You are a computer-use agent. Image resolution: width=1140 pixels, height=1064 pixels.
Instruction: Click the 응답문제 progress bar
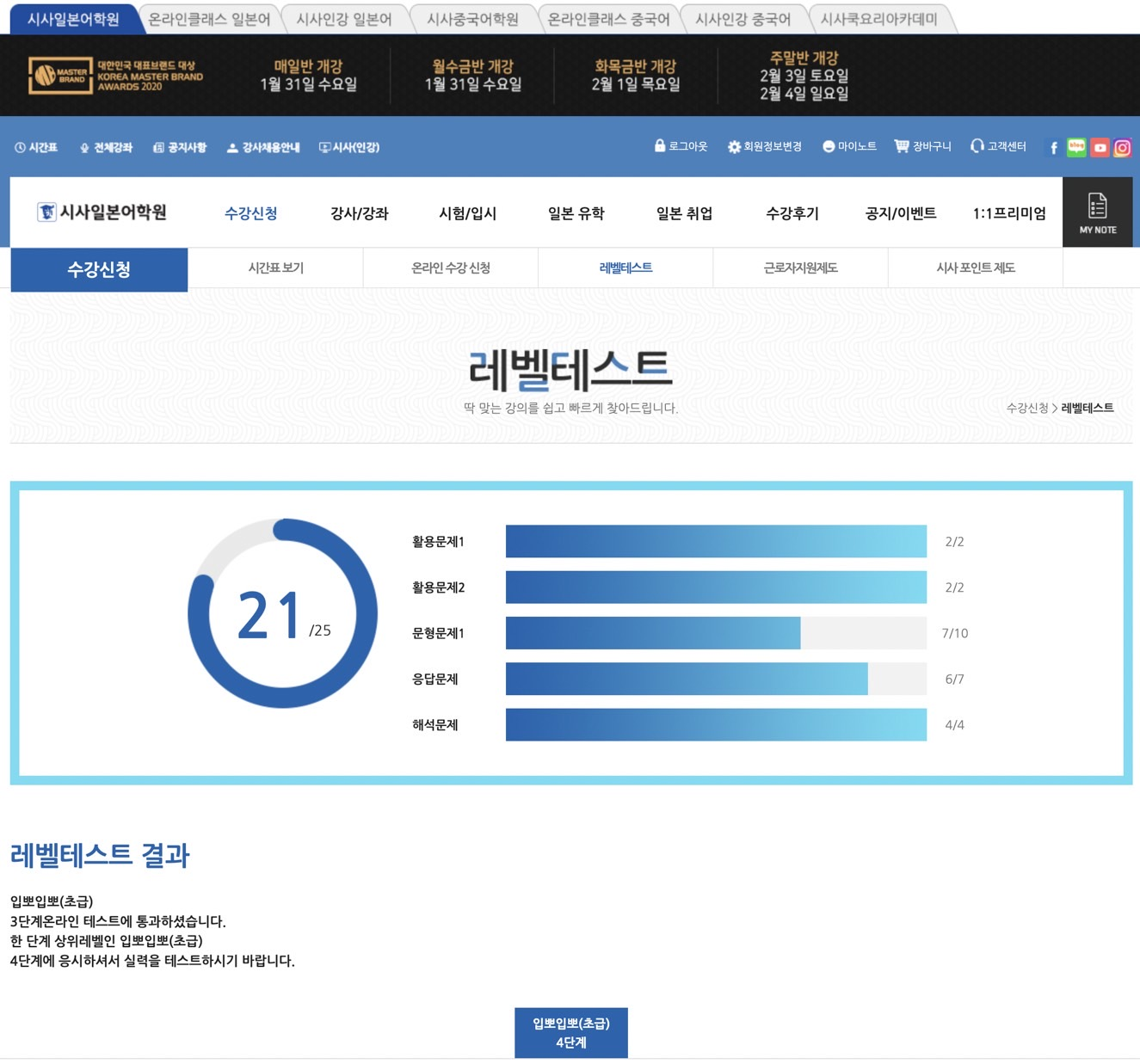(x=716, y=679)
